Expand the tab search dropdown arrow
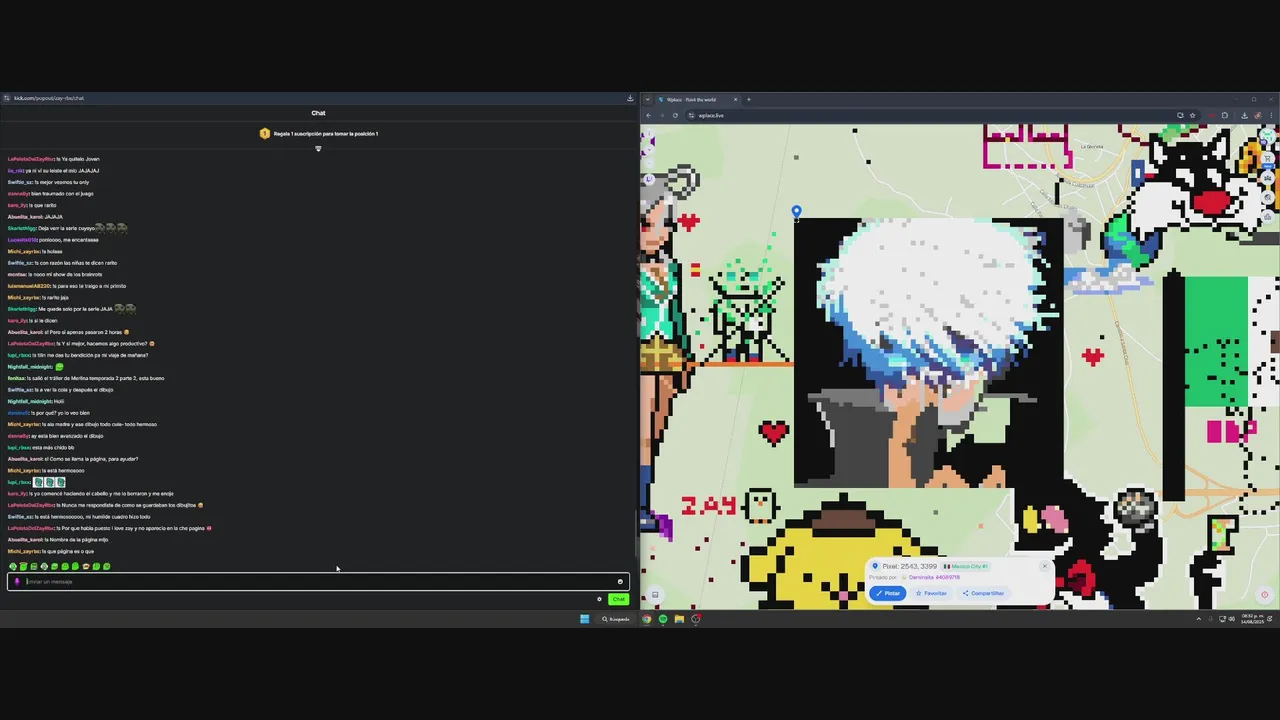The width and height of the screenshot is (1280, 720). click(647, 99)
